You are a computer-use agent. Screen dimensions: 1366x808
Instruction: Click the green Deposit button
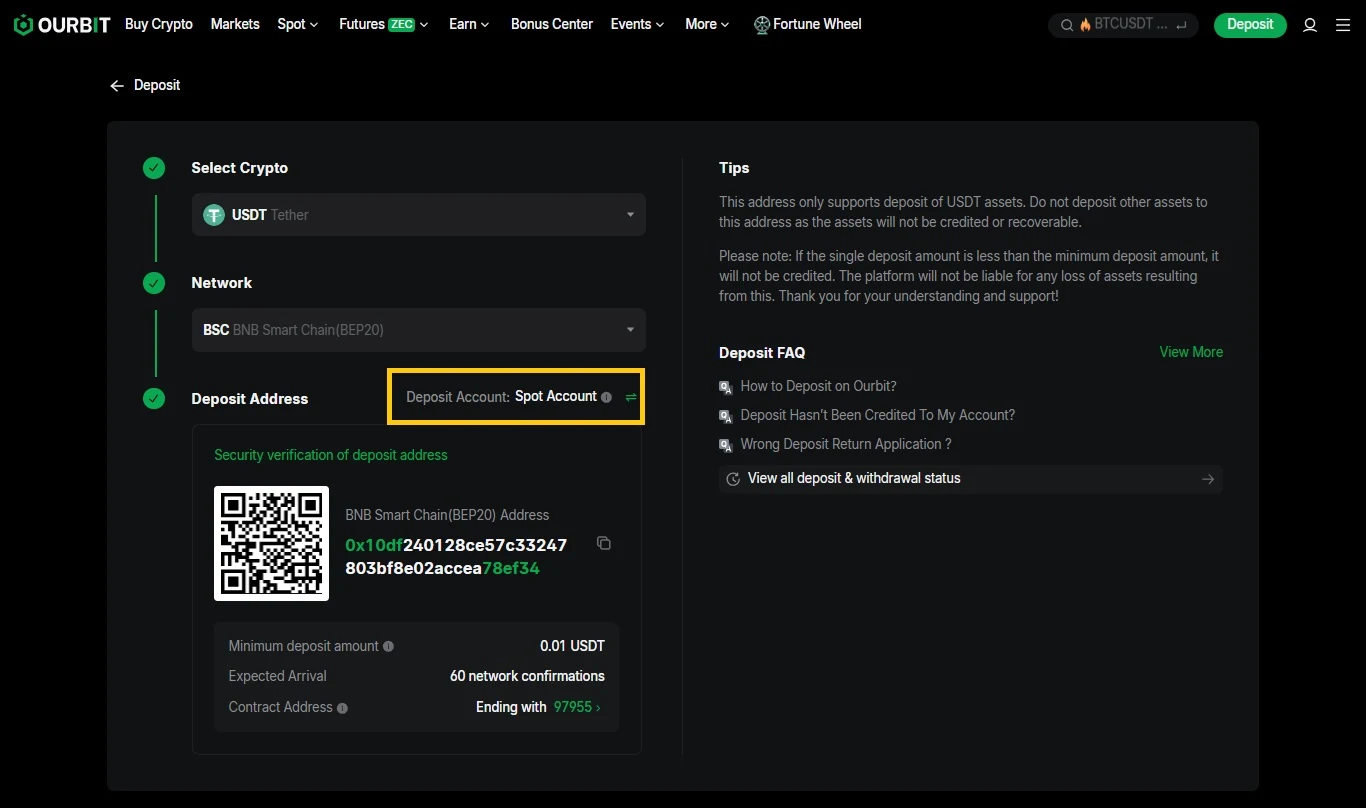(1250, 25)
